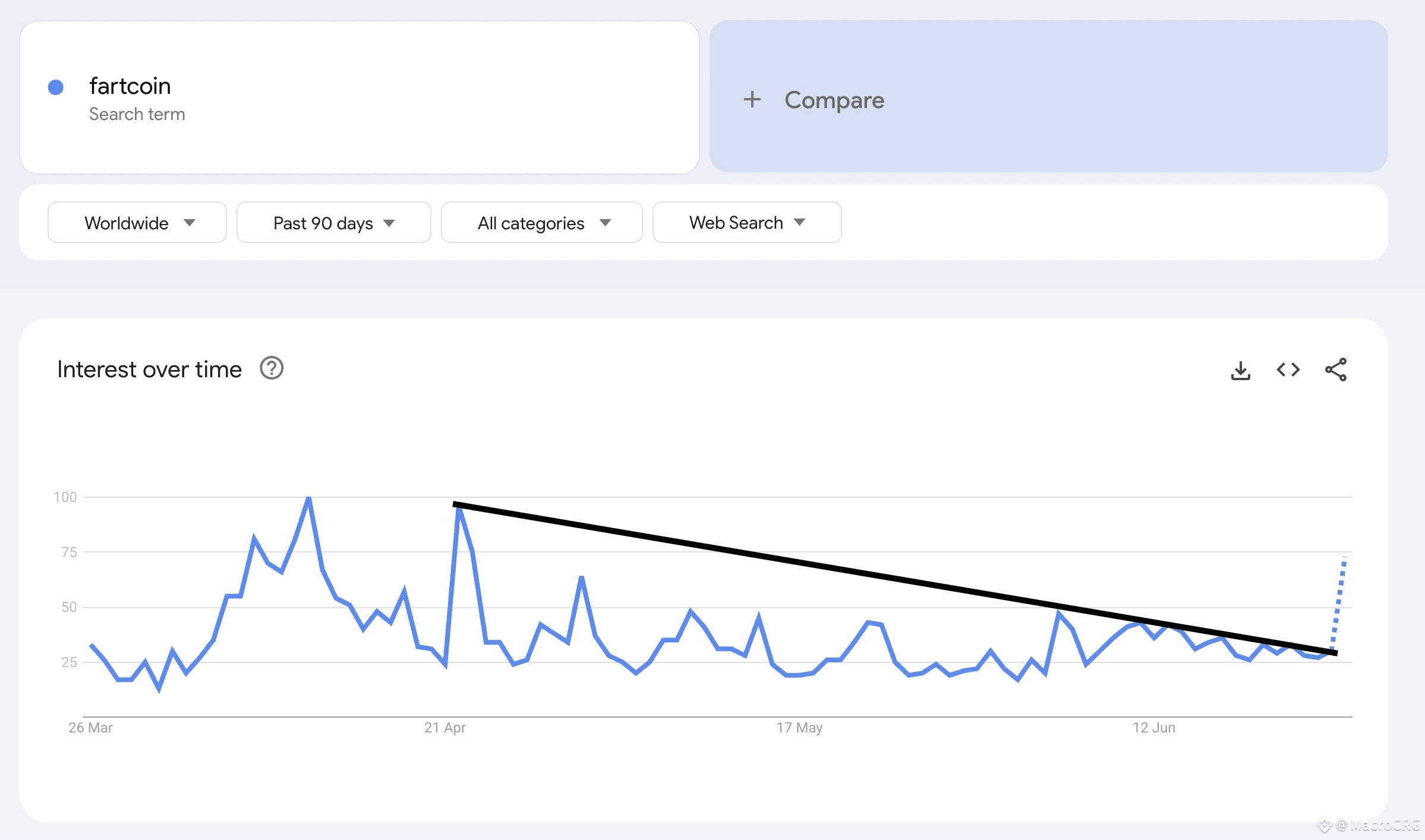This screenshot has width=1425, height=840.
Task: Click the 12 Jun axis label
Action: point(1153,728)
